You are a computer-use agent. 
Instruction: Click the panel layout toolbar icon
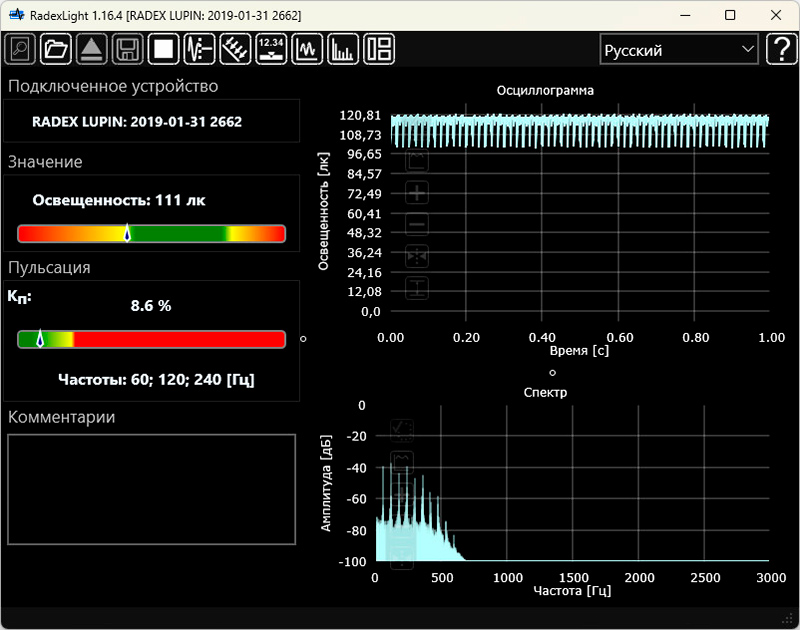[379, 48]
